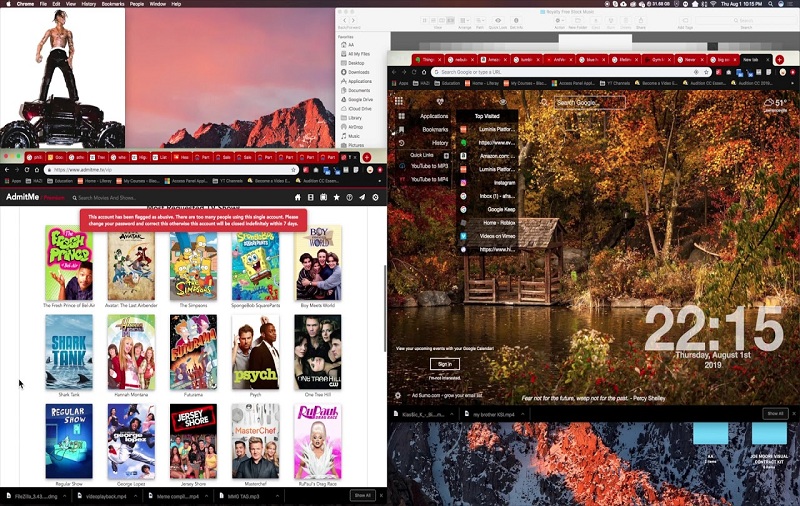Image resolution: width=800 pixels, height=506 pixels.
Task: Open the Action gear dropdown in Finder
Action: coord(560,21)
